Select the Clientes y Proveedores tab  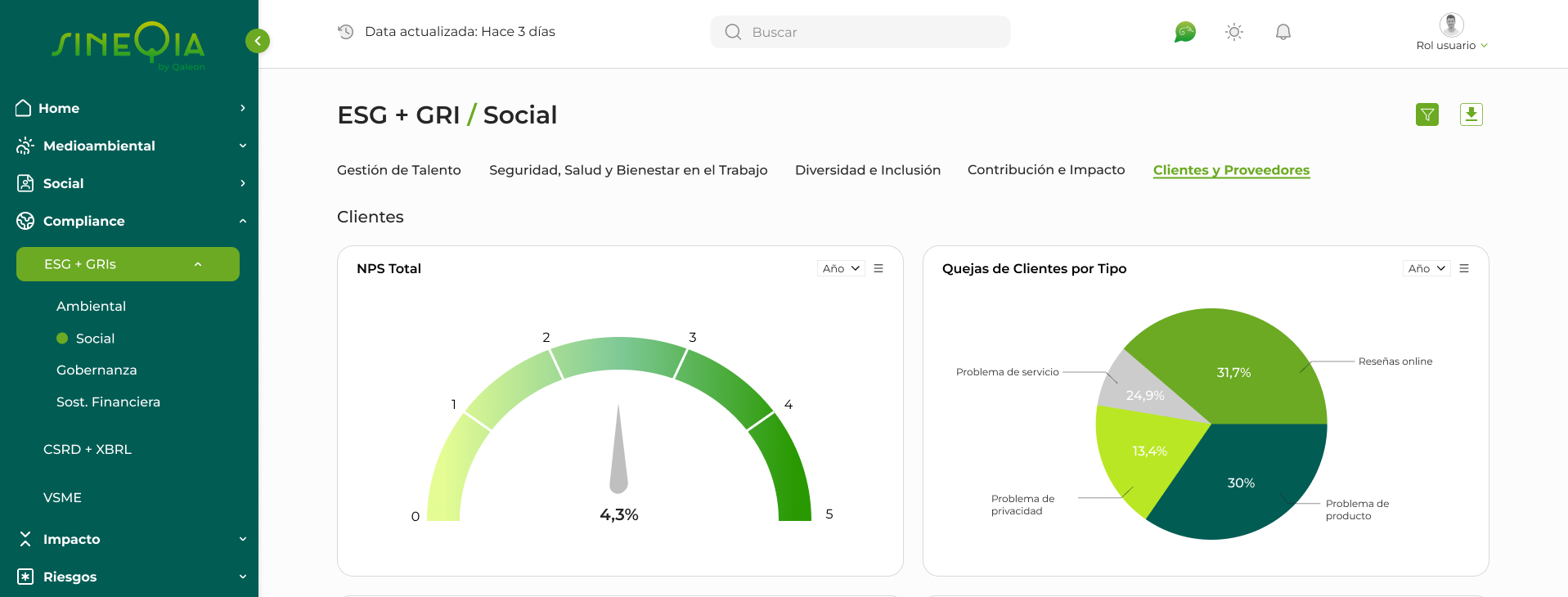[x=1231, y=170]
